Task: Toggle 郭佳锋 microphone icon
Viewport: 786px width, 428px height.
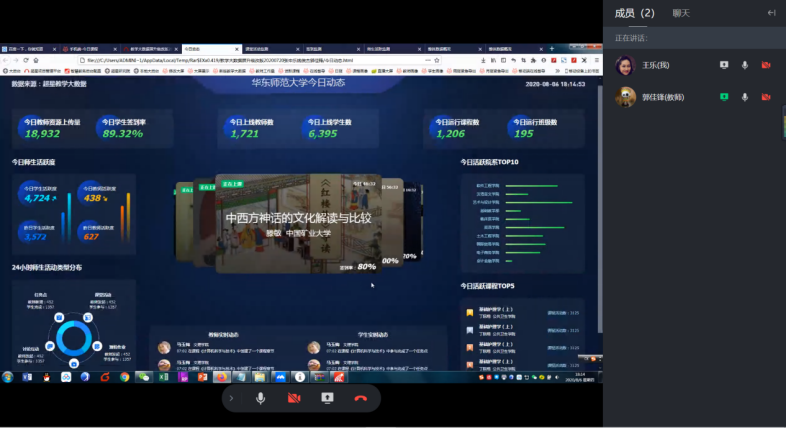Action: (x=745, y=97)
